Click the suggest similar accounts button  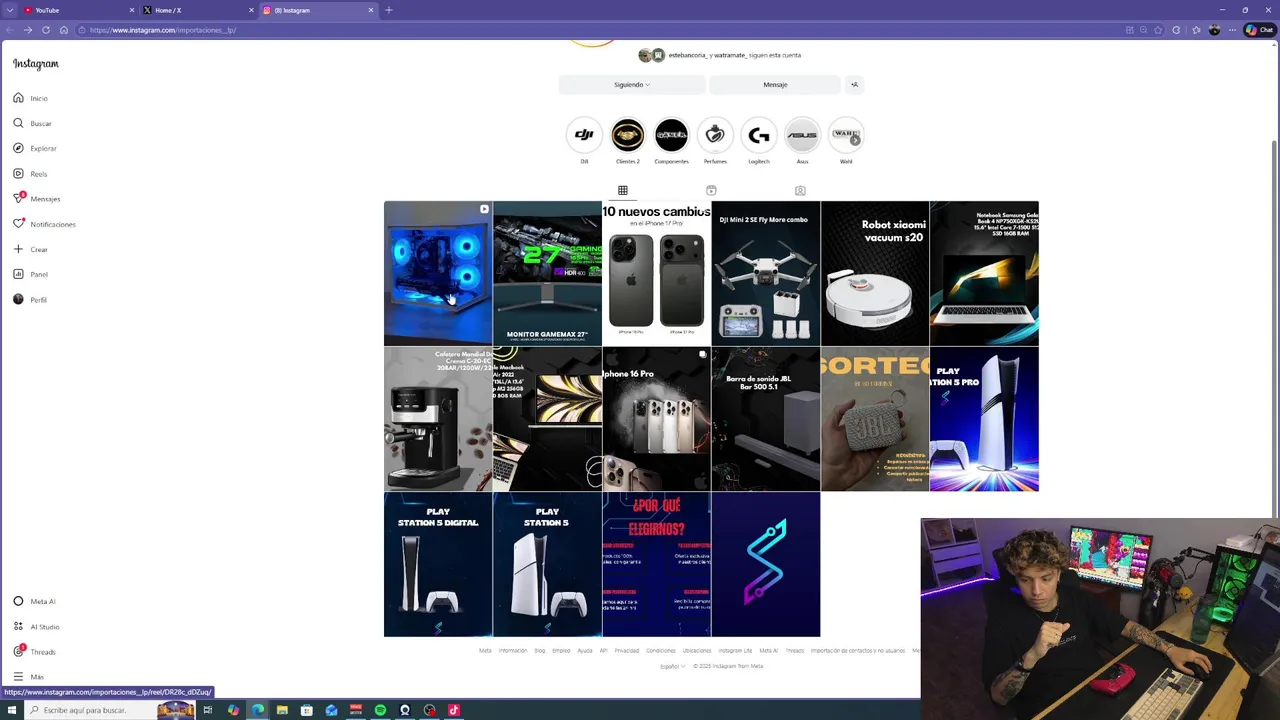click(854, 85)
